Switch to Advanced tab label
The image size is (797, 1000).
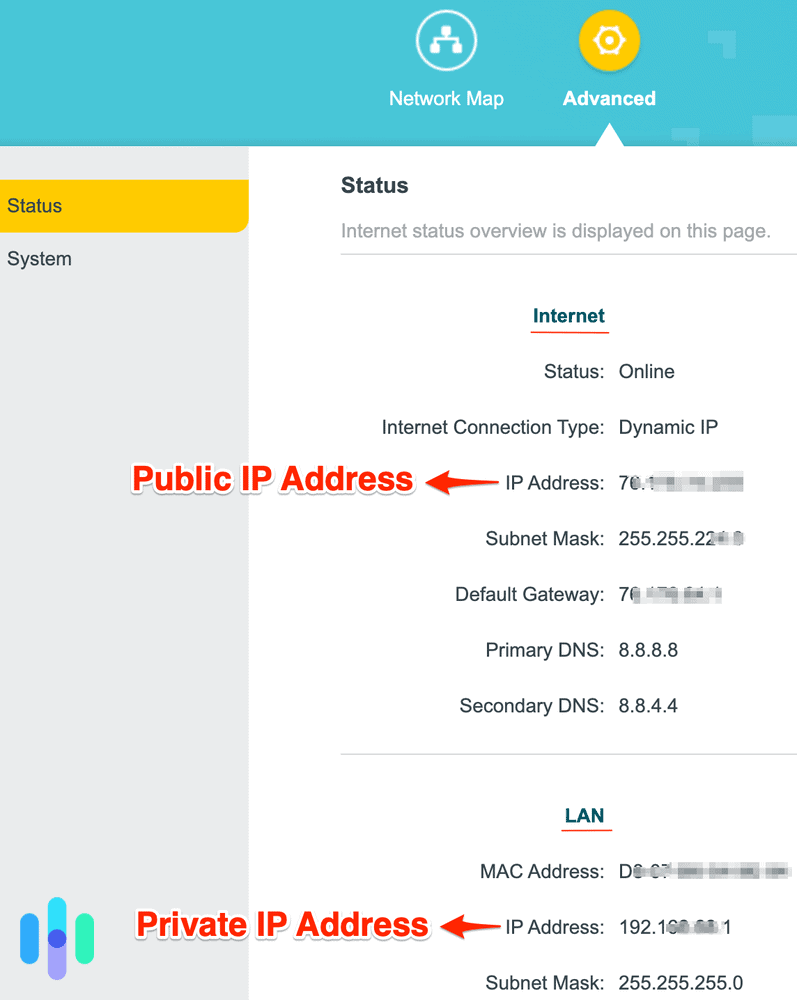[609, 98]
